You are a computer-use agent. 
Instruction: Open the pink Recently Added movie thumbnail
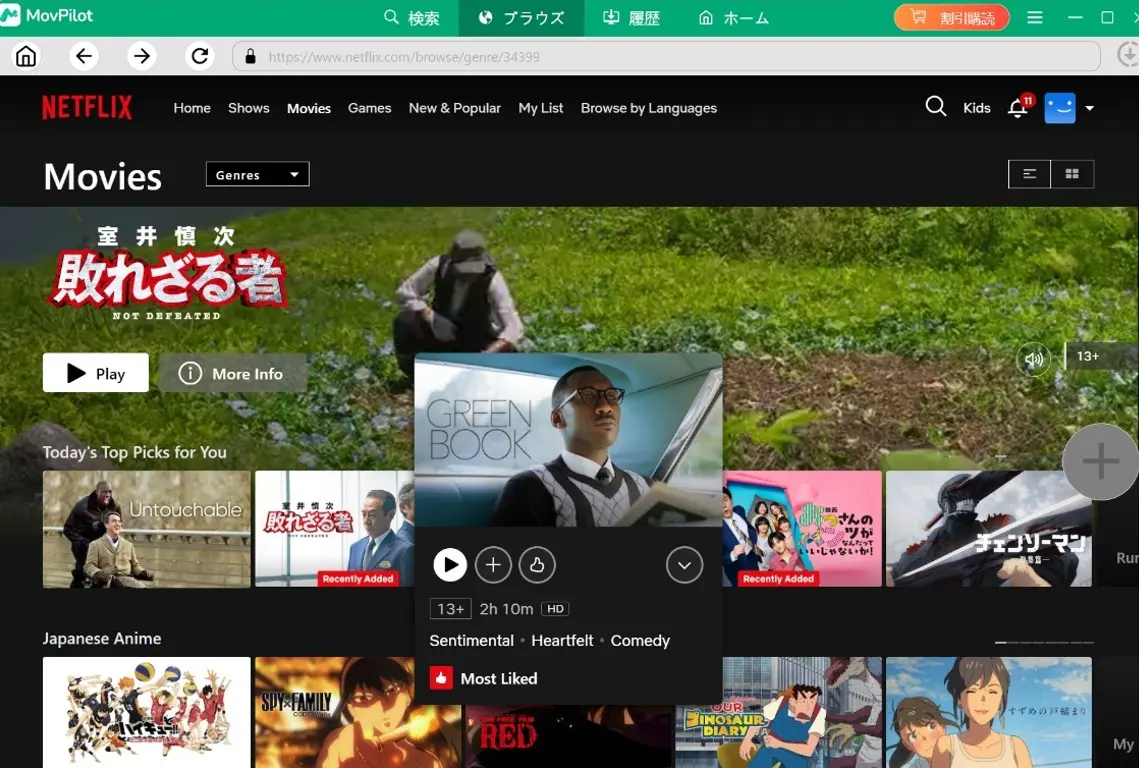pos(803,529)
